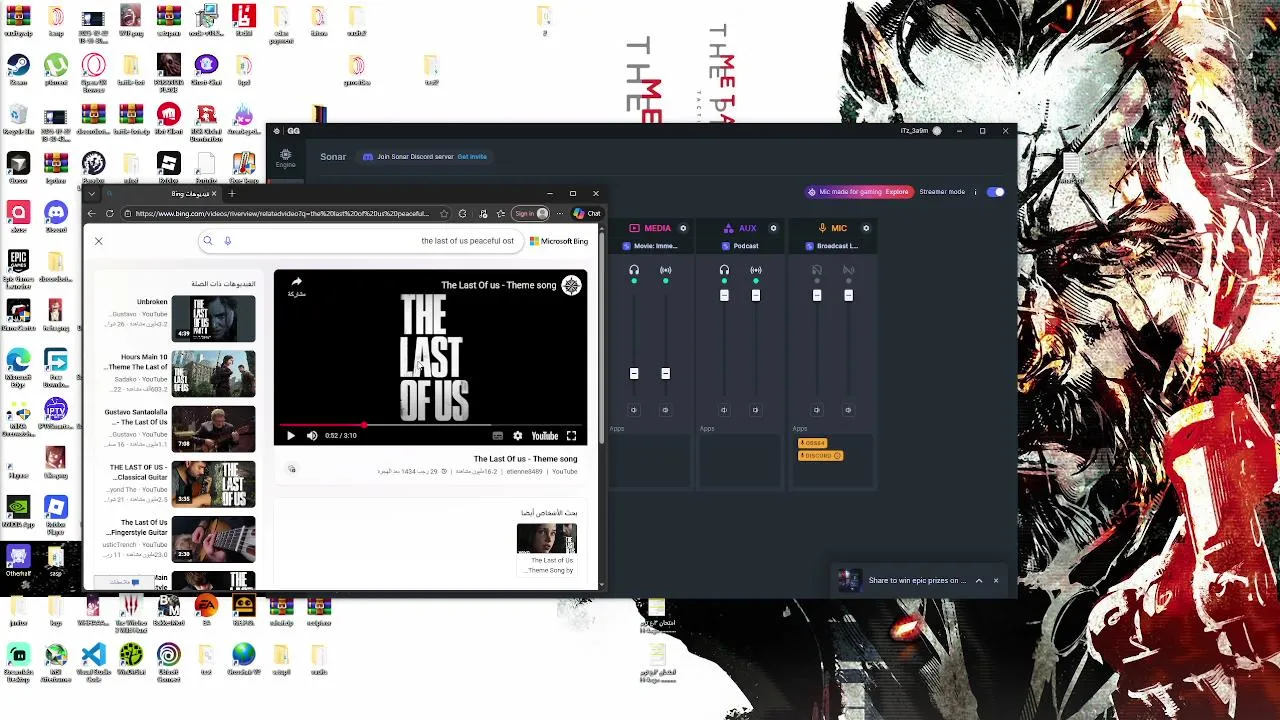Image resolution: width=1280 pixels, height=720 pixels.
Task: Click the Engine icon in SteelSeries GG sidebar
Action: pos(285,158)
